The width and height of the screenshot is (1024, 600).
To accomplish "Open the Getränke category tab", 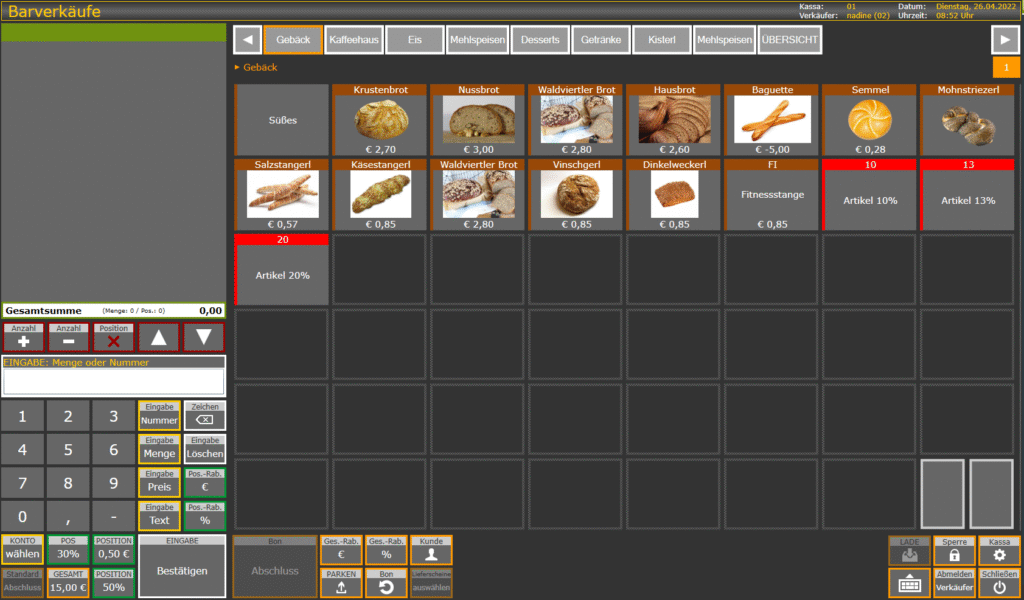I will click(x=602, y=40).
